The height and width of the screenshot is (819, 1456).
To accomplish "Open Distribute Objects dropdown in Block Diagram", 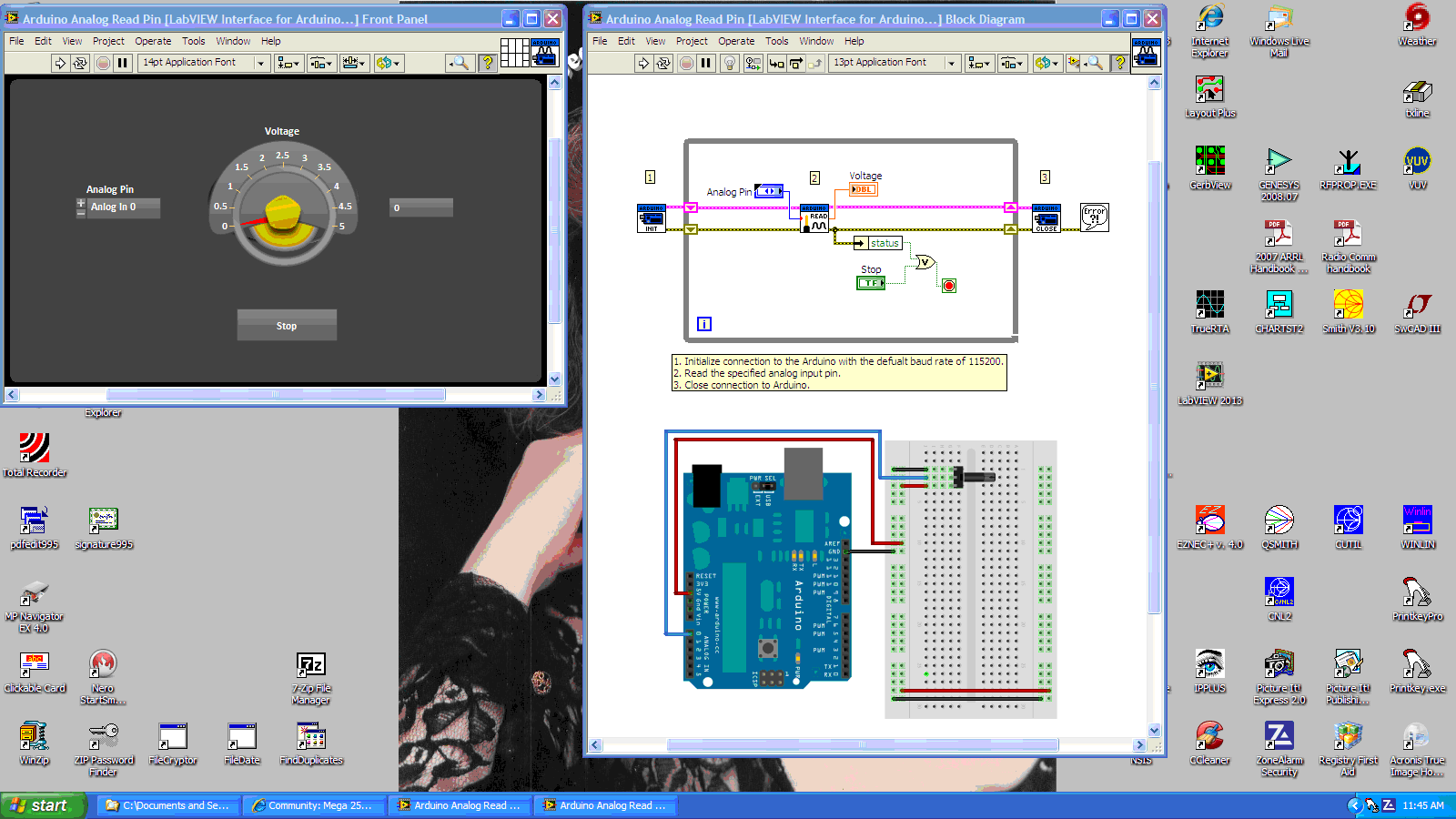I will pyautogui.click(x=1012, y=63).
